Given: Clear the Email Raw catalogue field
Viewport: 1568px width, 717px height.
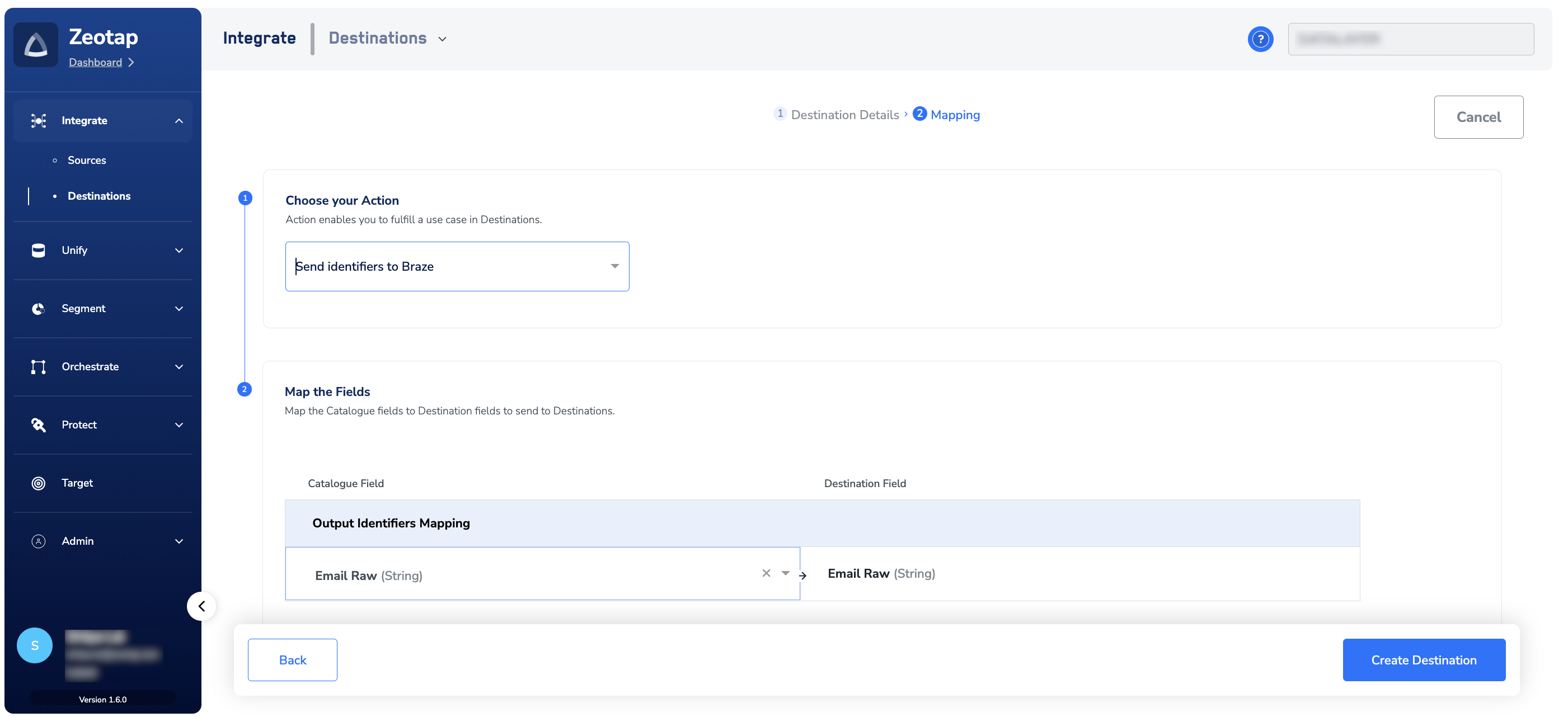Looking at the screenshot, I should pyautogui.click(x=766, y=573).
